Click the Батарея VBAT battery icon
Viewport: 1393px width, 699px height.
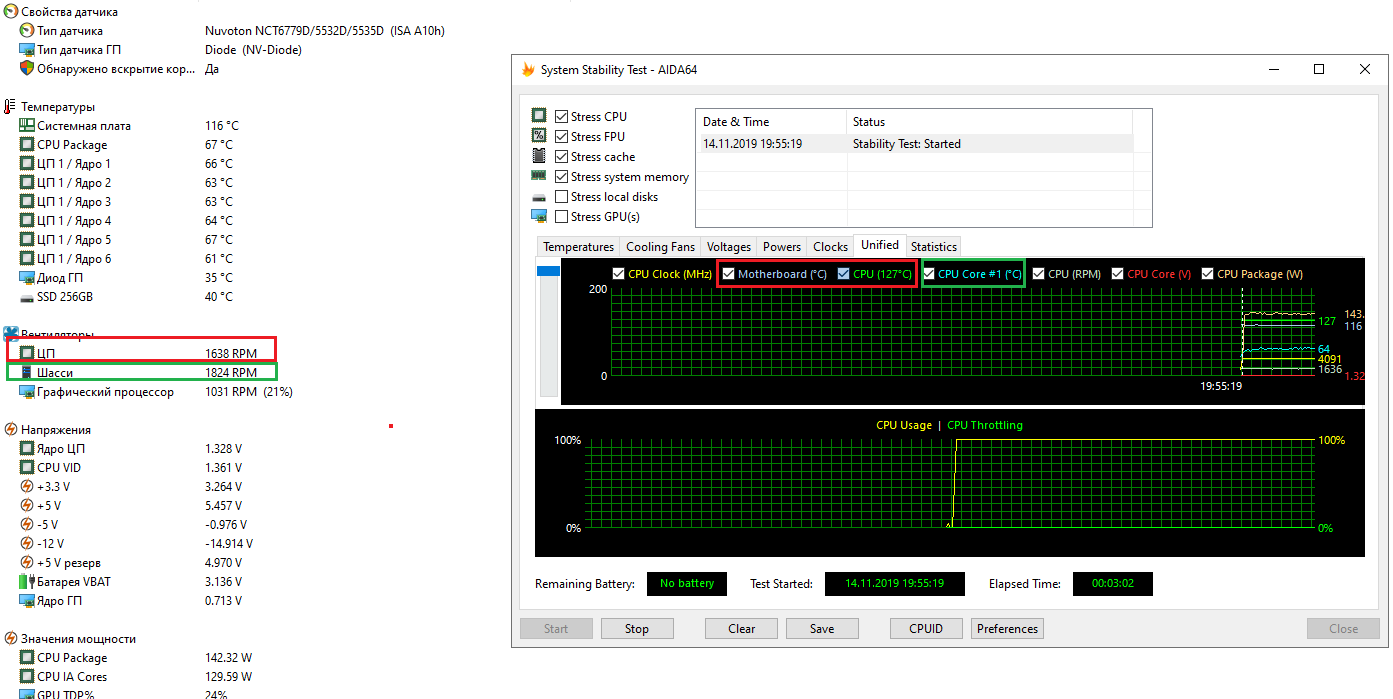[27, 582]
